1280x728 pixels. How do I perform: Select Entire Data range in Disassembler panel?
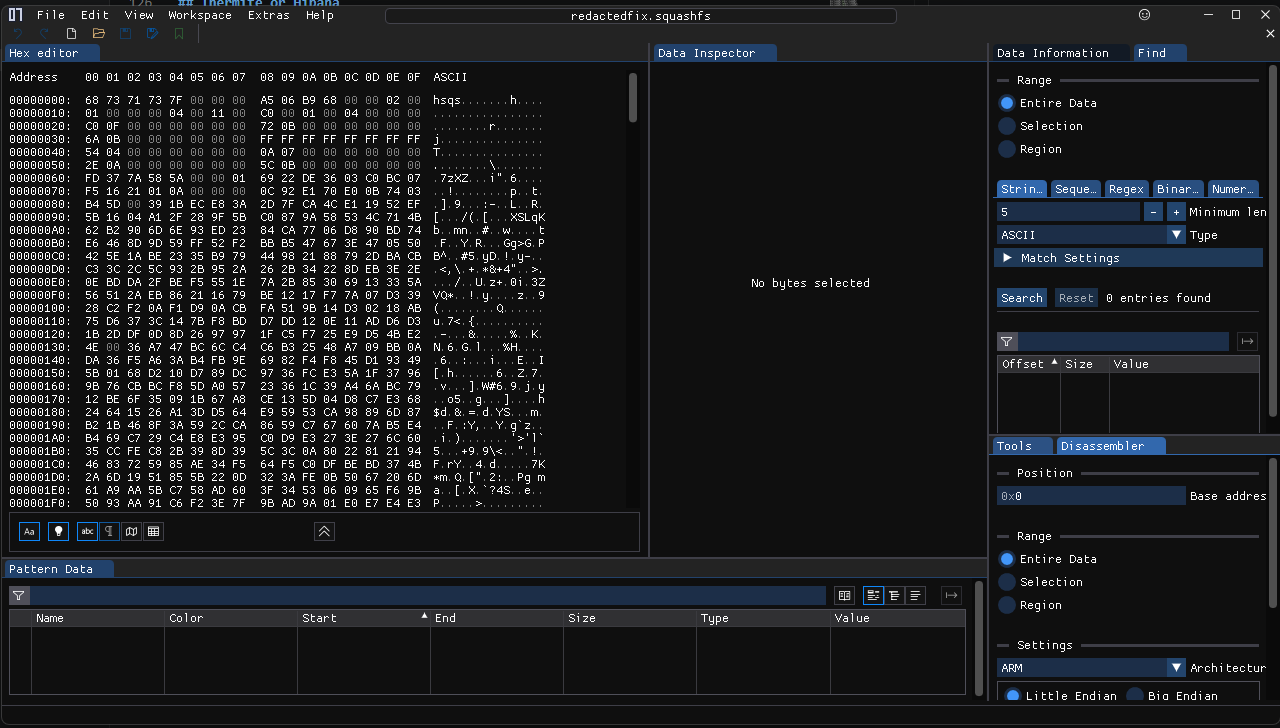[1047, 559]
